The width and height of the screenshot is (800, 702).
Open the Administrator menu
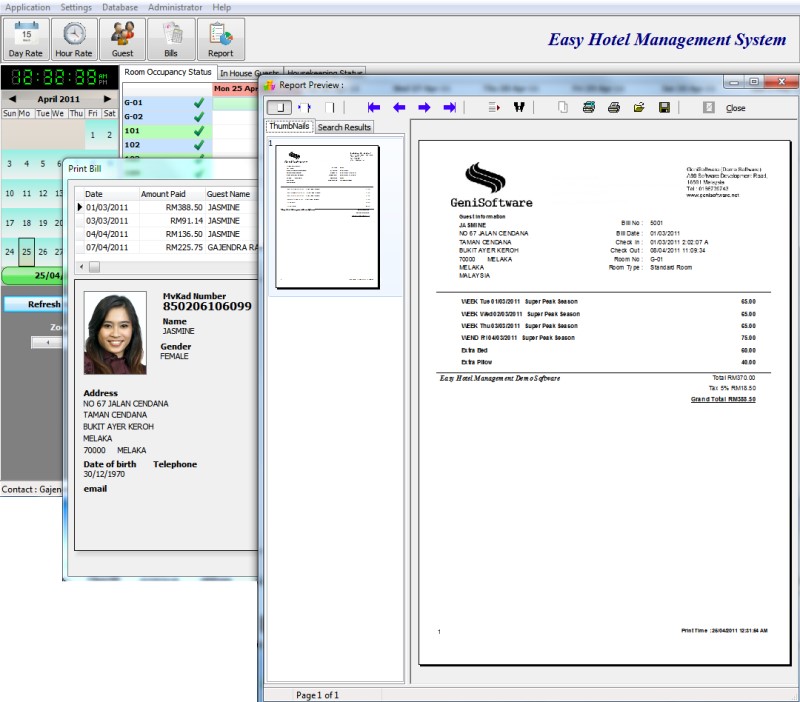pos(175,7)
